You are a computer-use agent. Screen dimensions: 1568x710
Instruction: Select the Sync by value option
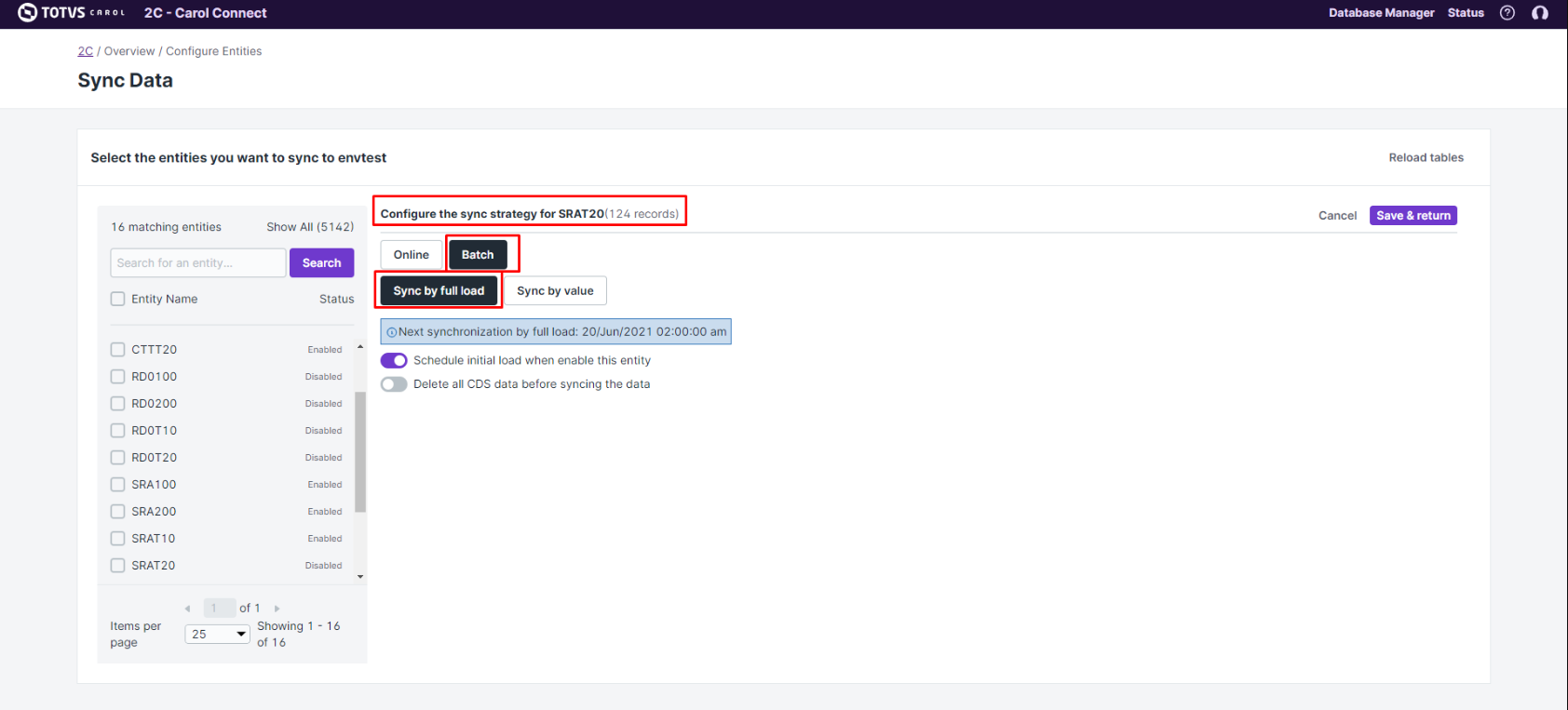(555, 291)
